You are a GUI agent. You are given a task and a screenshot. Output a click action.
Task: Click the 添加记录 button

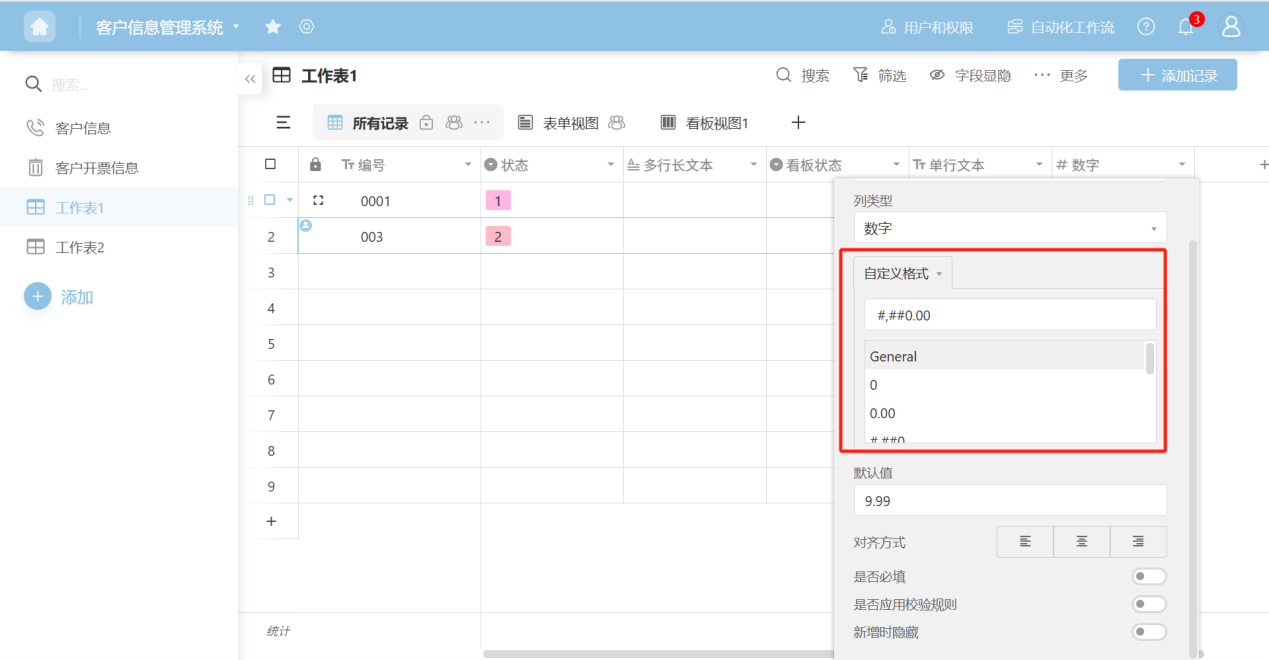coord(1177,75)
